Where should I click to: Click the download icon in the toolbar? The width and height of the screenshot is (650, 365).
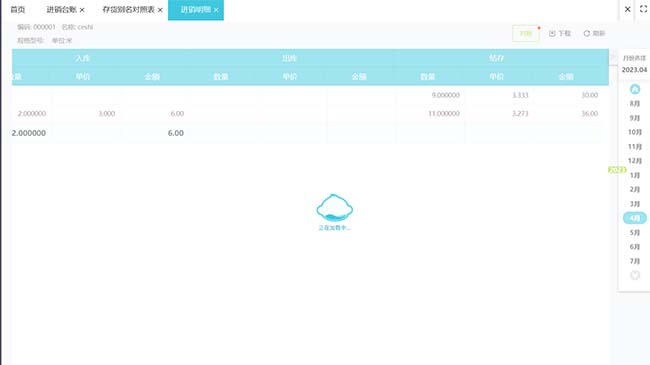[552, 34]
